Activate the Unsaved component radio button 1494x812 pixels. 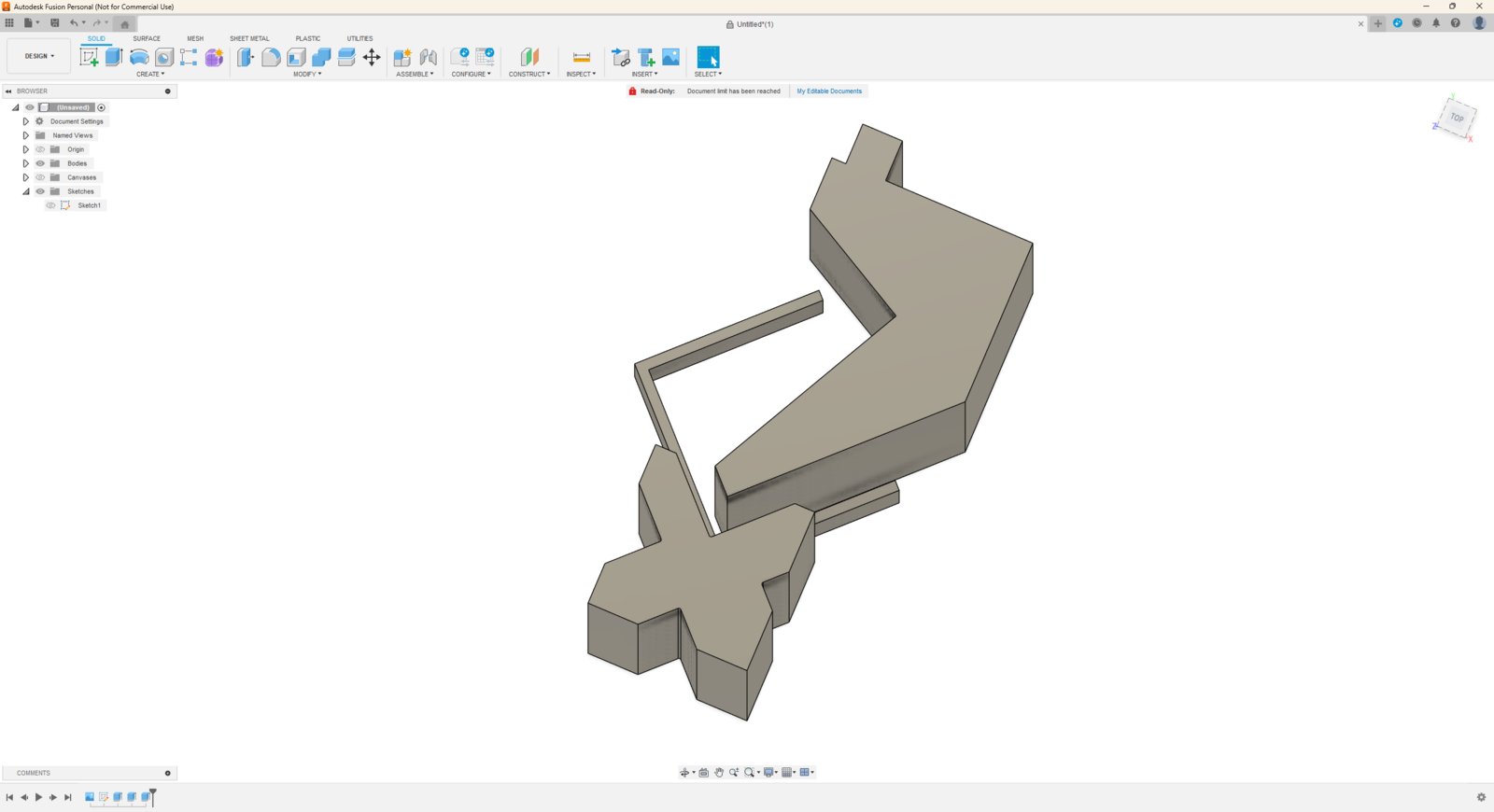coord(102,107)
